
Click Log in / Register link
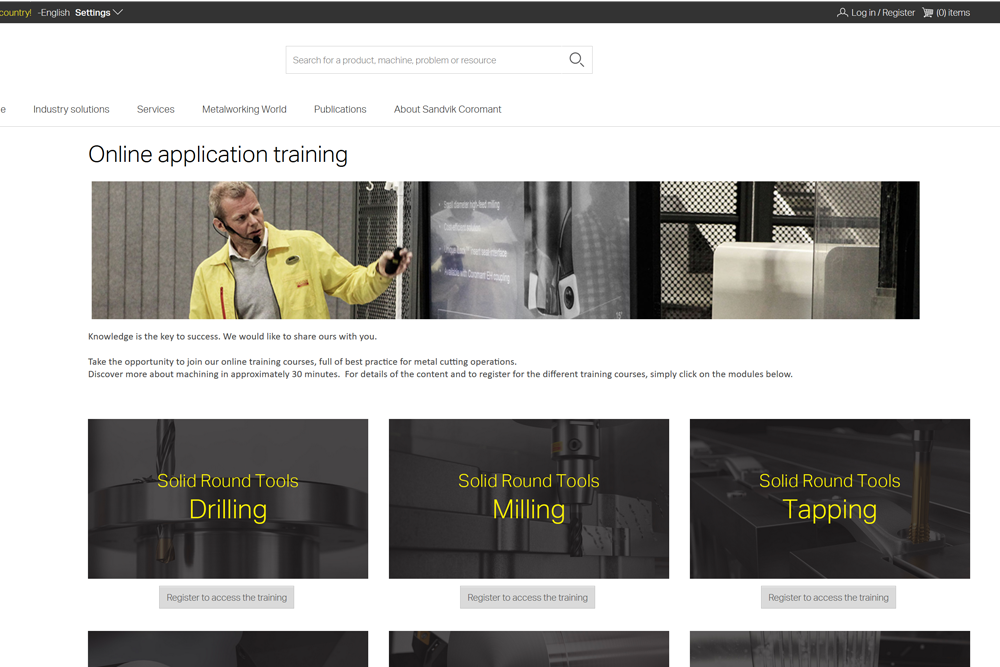883,13
